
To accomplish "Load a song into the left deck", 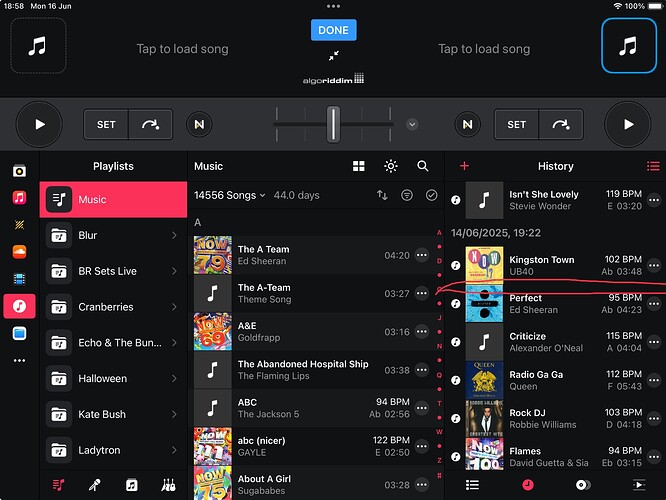I will pos(182,49).
